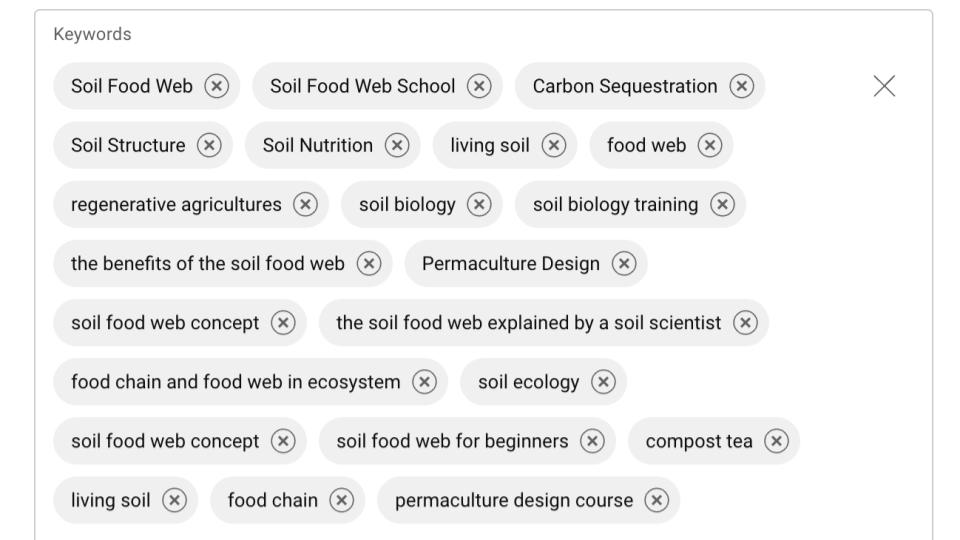960x540 pixels.
Task: Delete the food chain tag
Action: click(342, 501)
